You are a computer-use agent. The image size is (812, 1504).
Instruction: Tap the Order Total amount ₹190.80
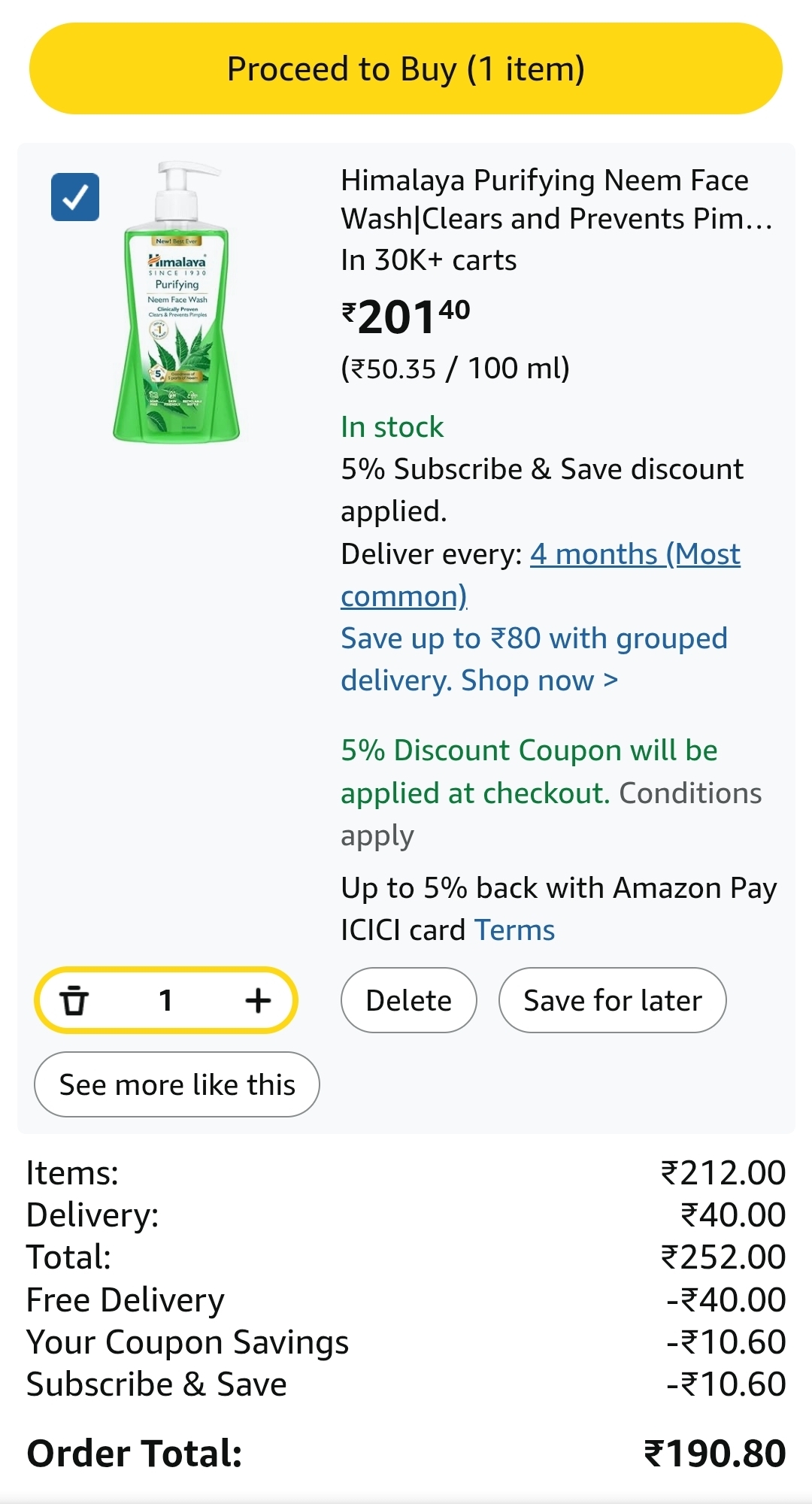[714, 1453]
